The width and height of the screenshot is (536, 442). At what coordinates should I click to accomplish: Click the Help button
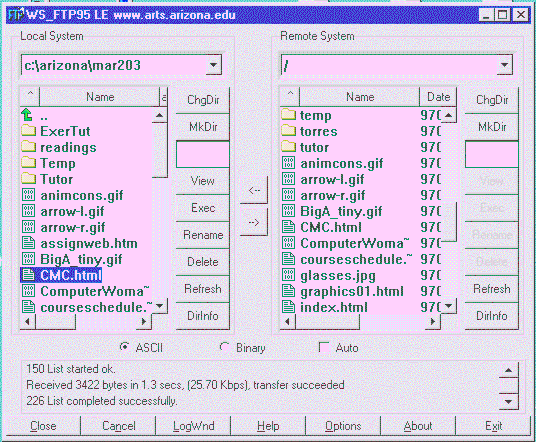point(268,426)
